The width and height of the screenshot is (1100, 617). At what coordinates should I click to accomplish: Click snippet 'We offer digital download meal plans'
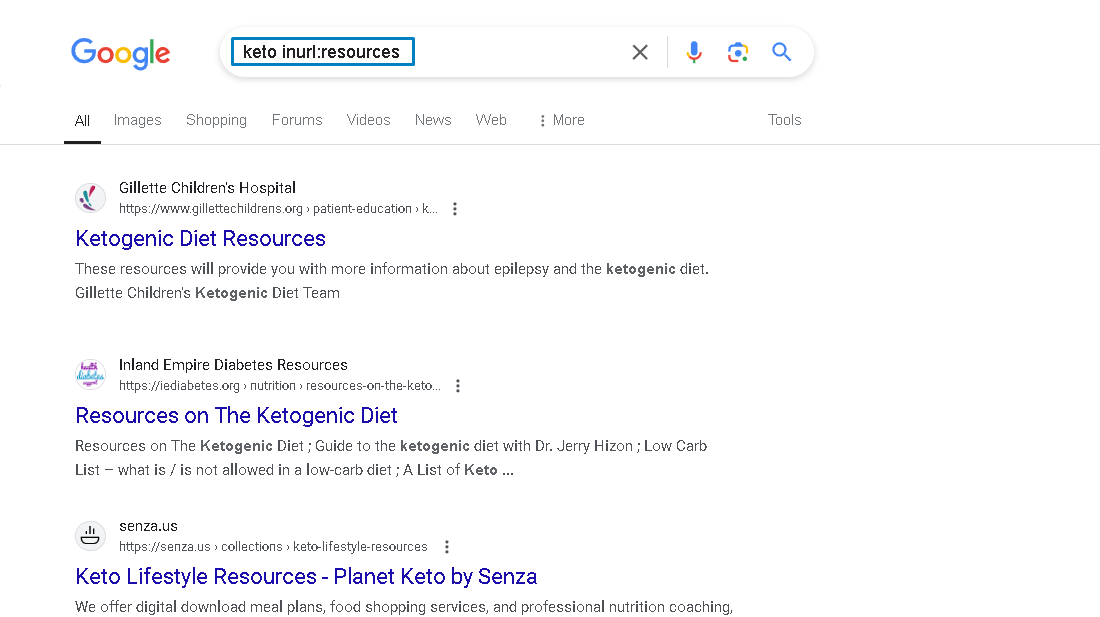tap(403, 606)
